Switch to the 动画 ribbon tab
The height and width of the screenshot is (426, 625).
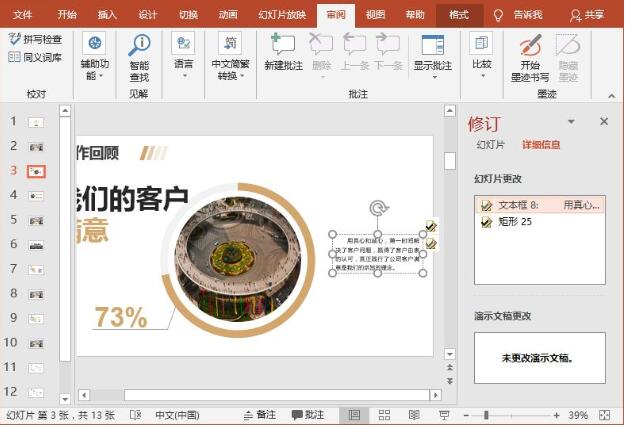[x=228, y=15]
